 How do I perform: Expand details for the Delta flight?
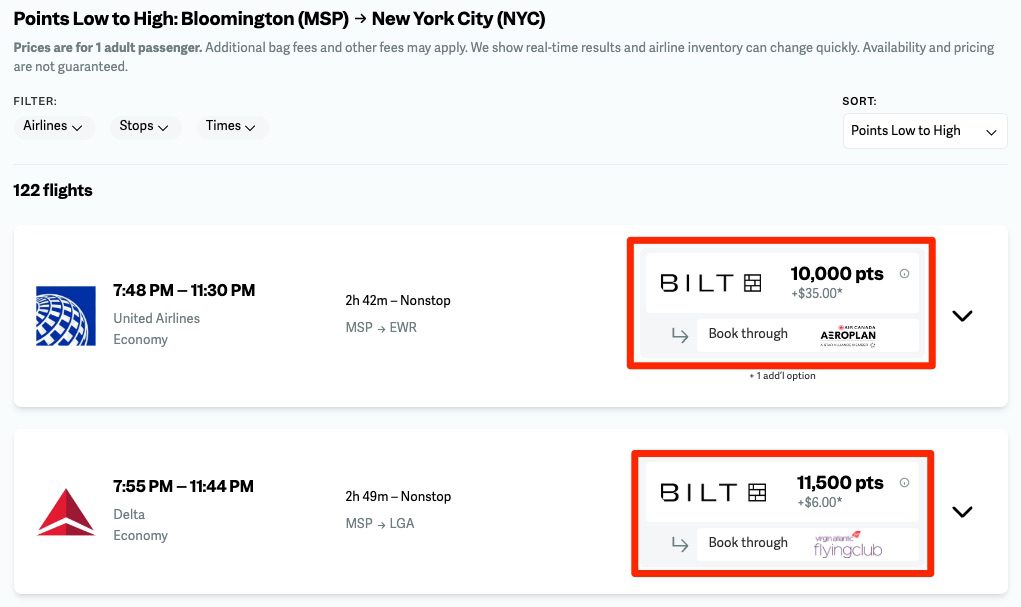tap(962, 511)
